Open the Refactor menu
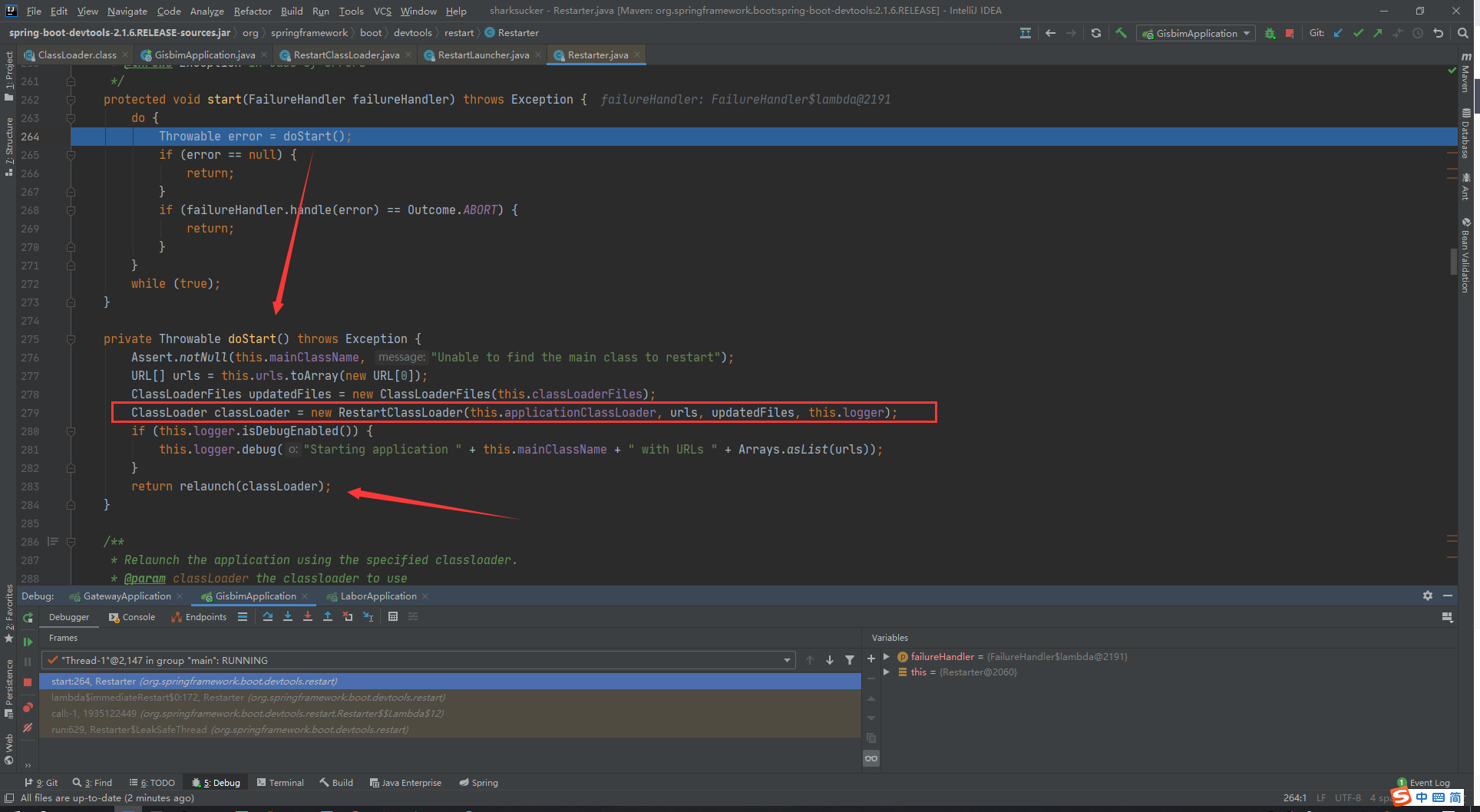1480x812 pixels. (x=253, y=11)
